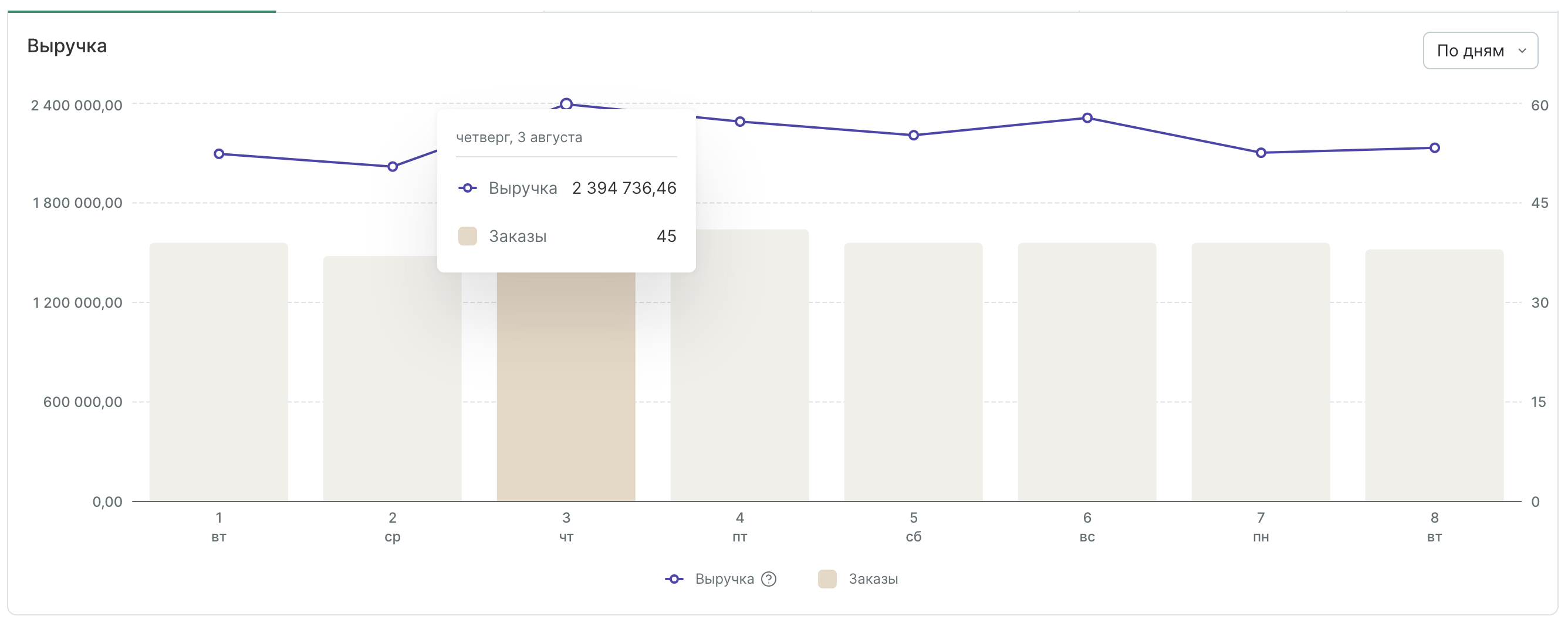Click the '600 000,00' axis label
The height and width of the screenshot is (626, 1568).
(x=83, y=402)
